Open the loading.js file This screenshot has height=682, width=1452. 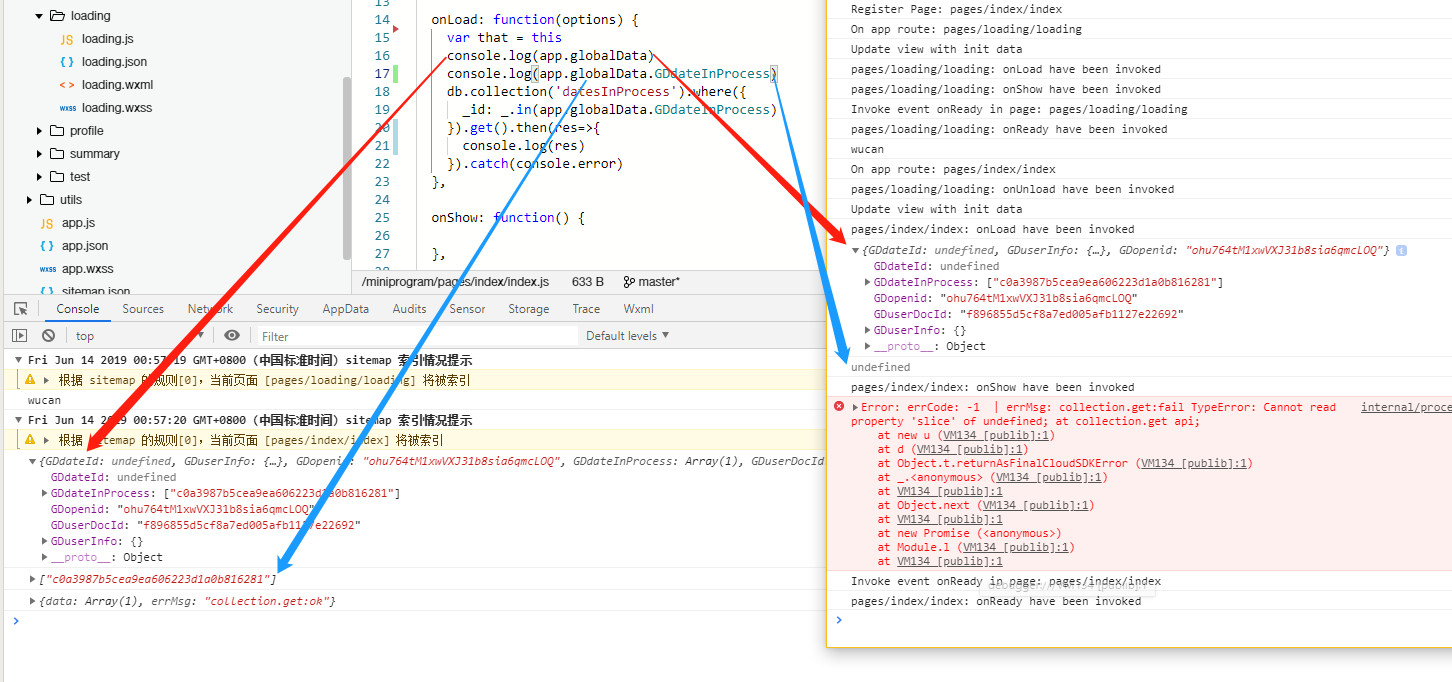point(107,39)
